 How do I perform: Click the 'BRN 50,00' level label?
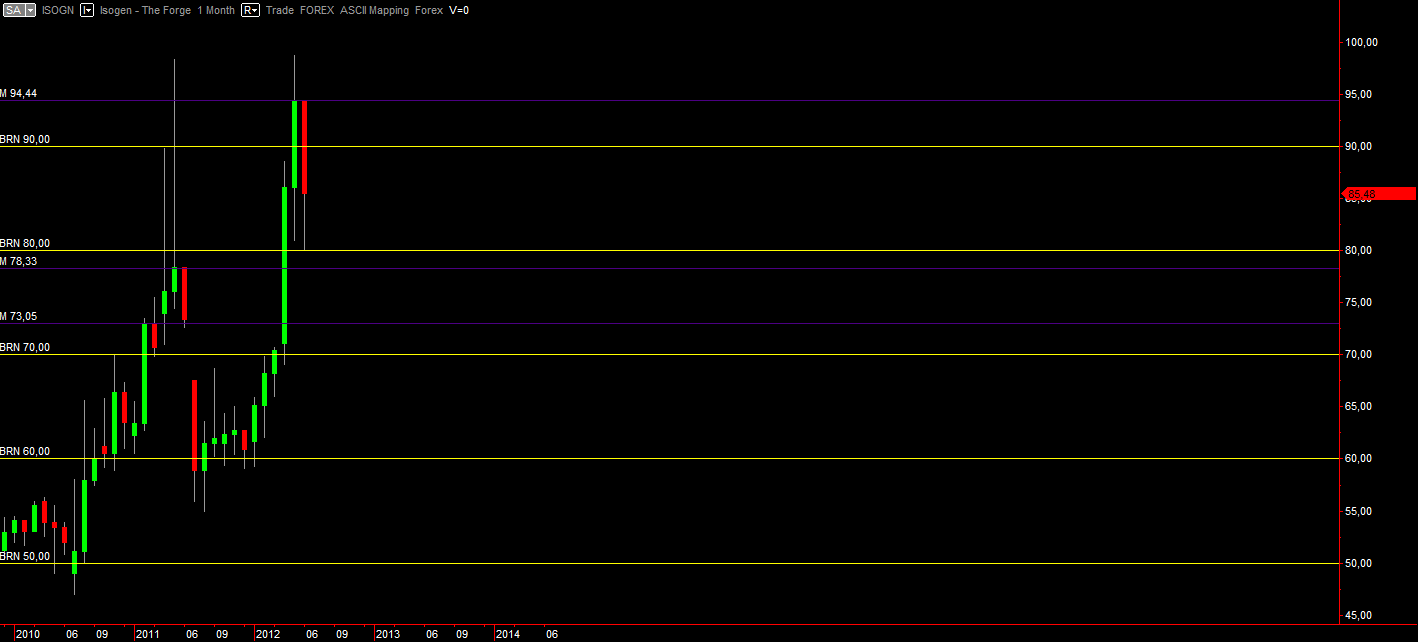pyautogui.click(x=25, y=556)
